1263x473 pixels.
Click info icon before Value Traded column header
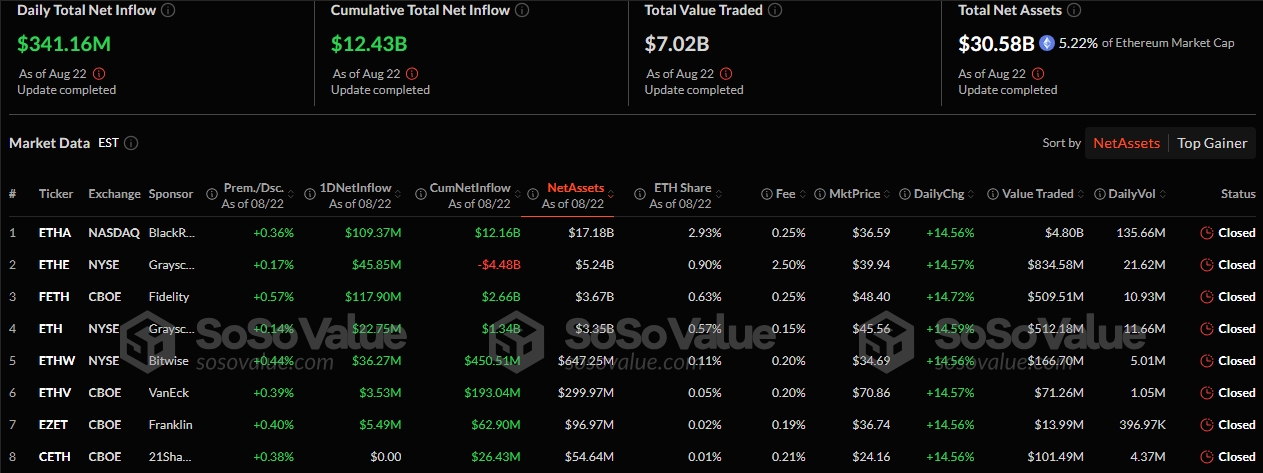coord(992,194)
